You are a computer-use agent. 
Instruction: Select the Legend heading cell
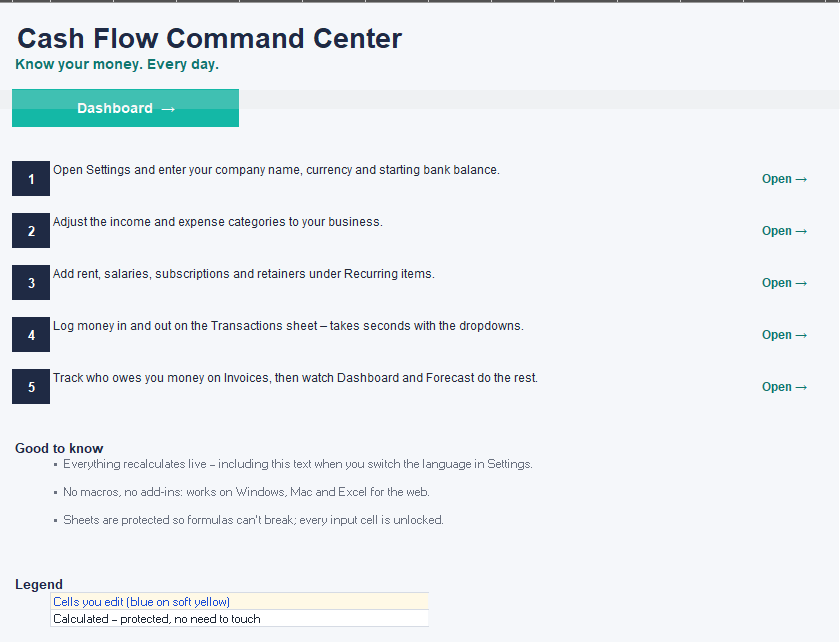(39, 584)
